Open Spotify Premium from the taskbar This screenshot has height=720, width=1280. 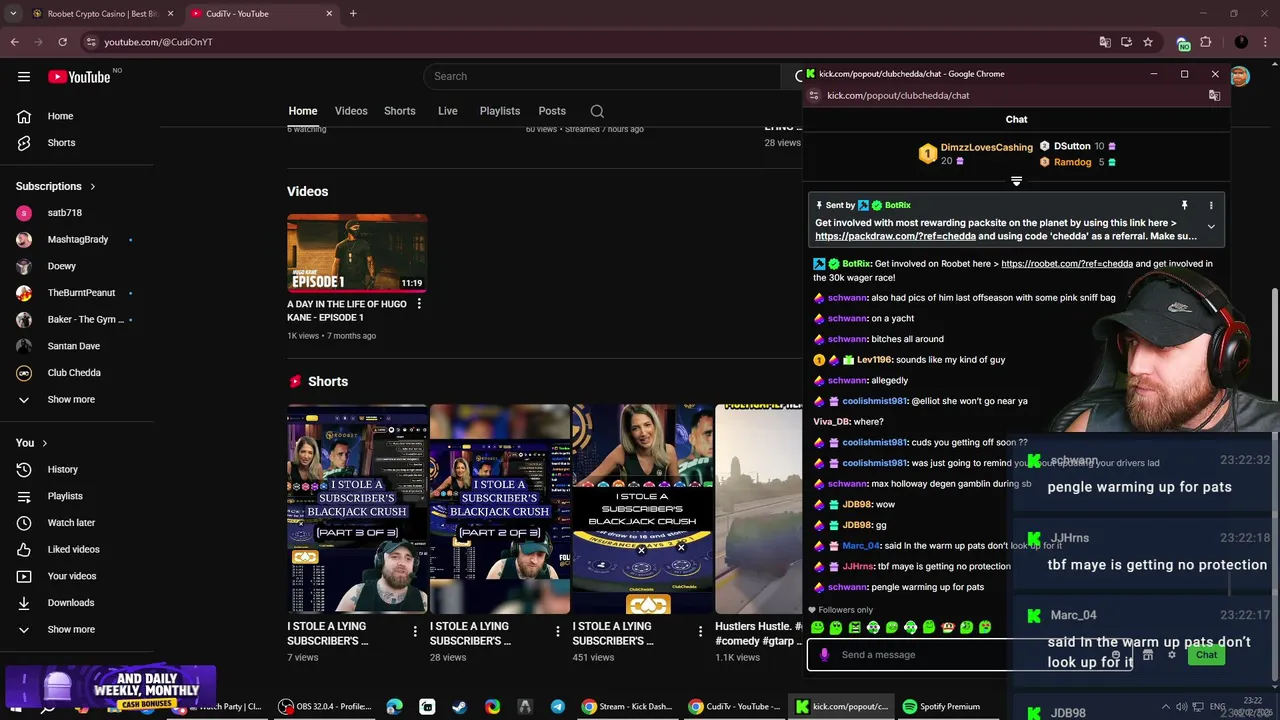point(941,706)
